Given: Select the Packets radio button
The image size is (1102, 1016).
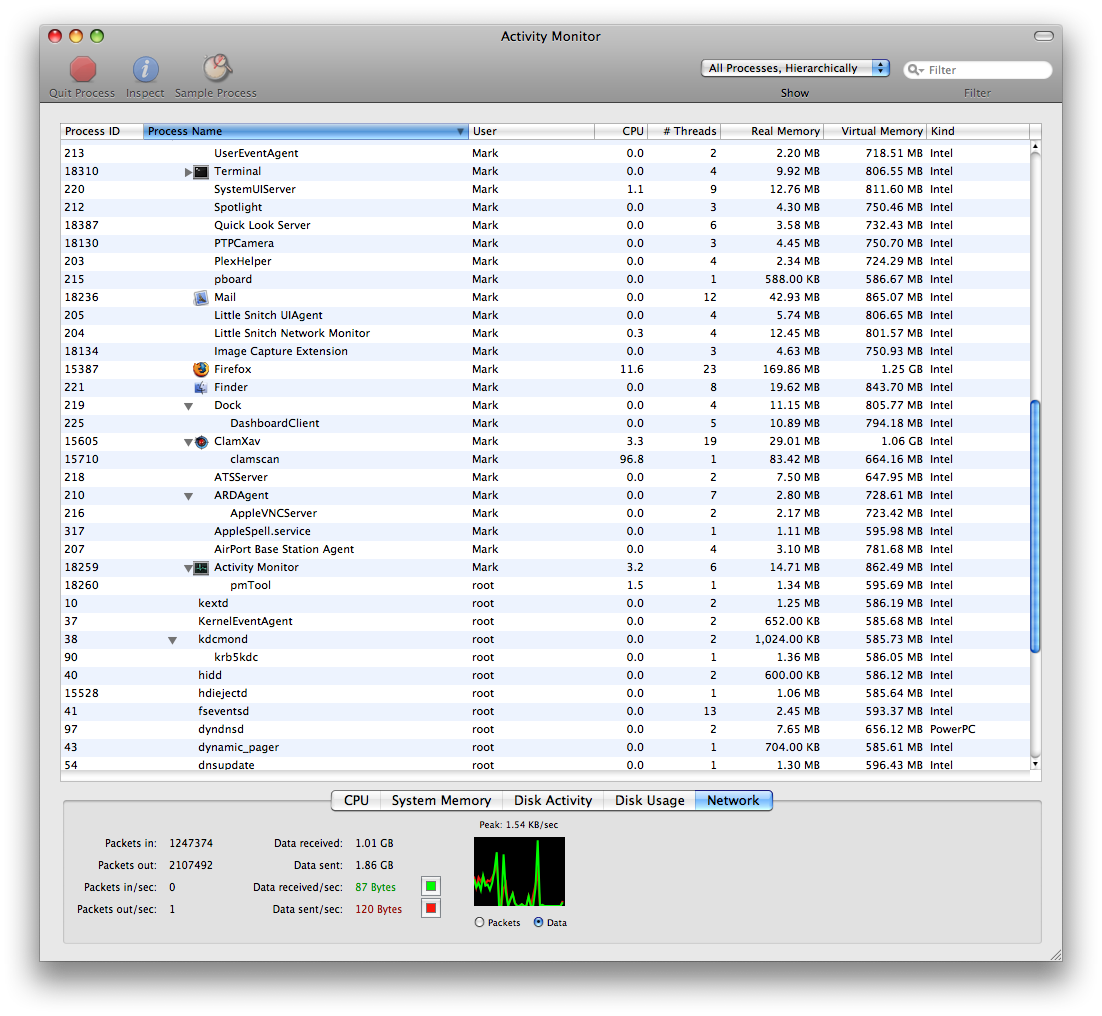Looking at the screenshot, I should click(x=479, y=923).
